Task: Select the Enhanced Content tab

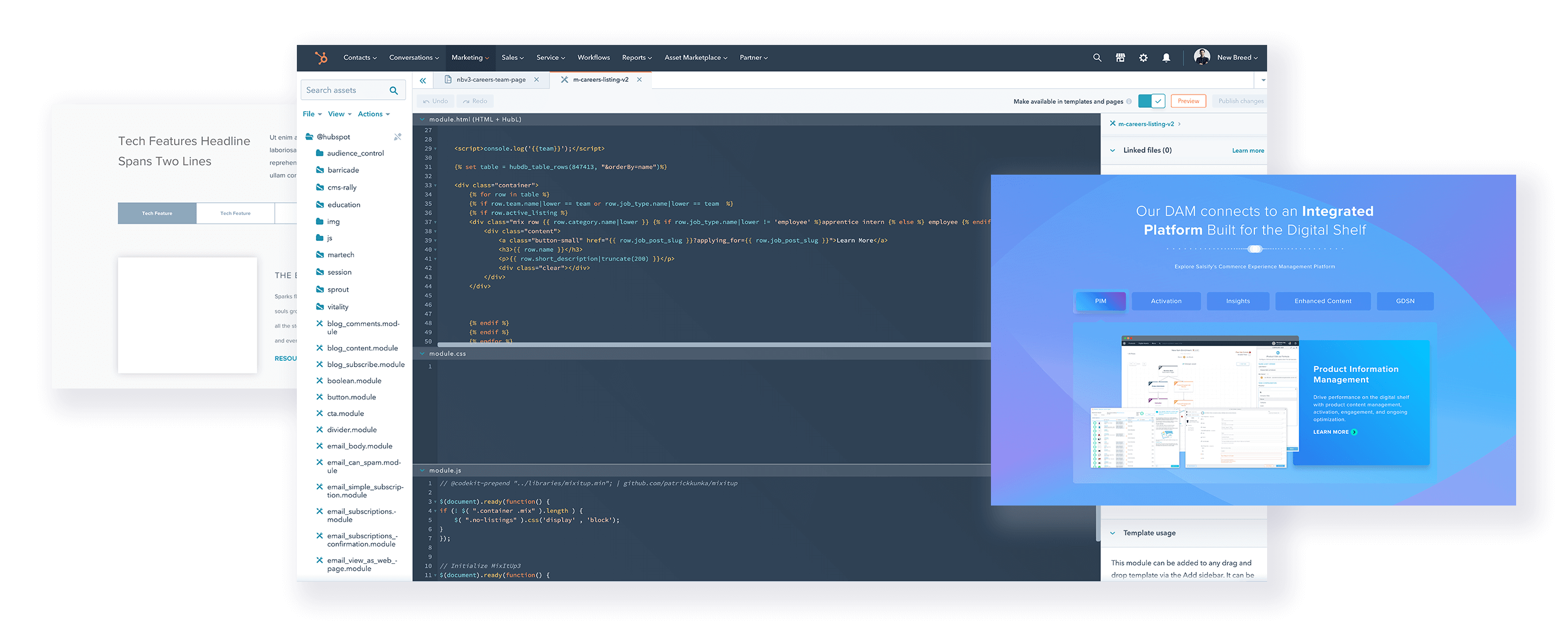Action: pyautogui.click(x=1322, y=301)
